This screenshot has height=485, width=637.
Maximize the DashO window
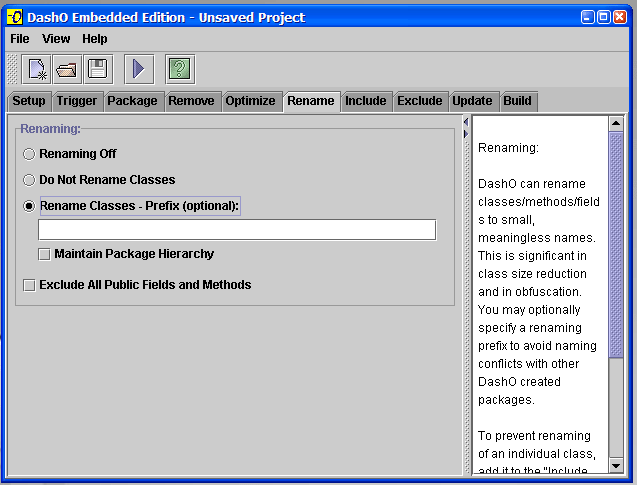tap(604, 17)
